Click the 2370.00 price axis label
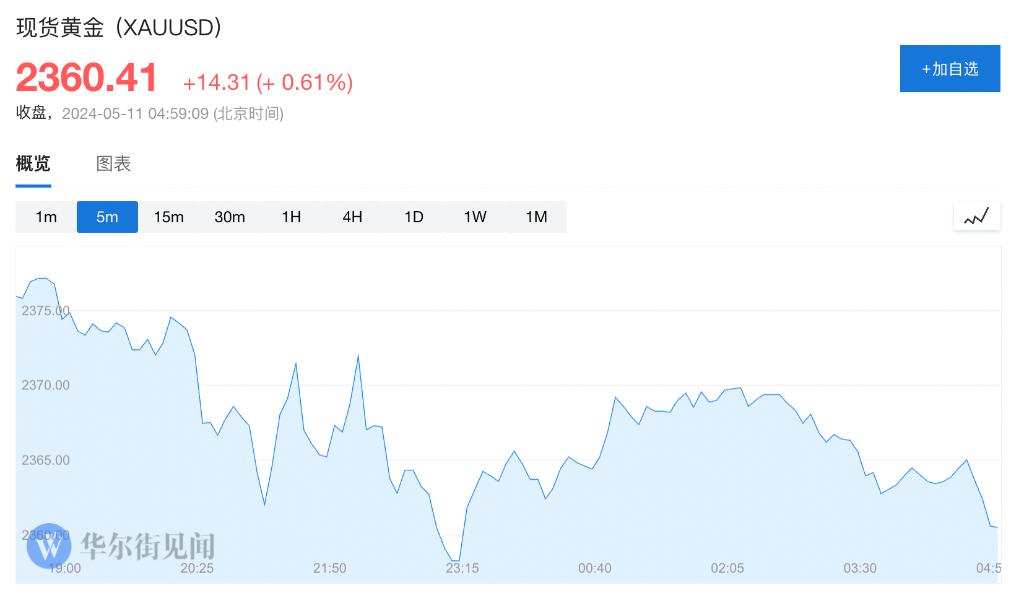The width and height of the screenshot is (1024, 601). pos(45,385)
